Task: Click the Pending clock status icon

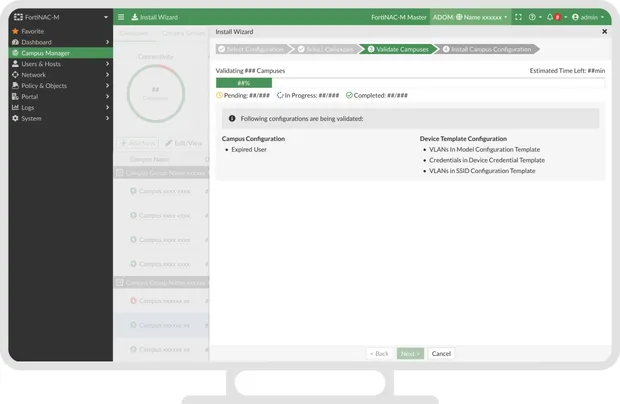Action: coord(219,95)
